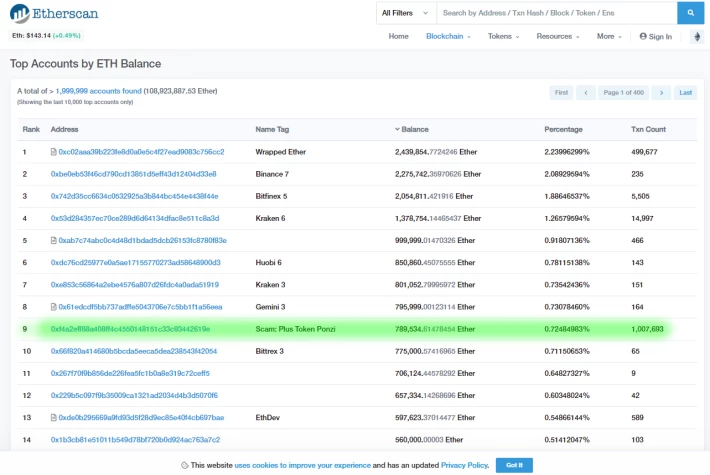Go to next page arrow
The height and width of the screenshot is (475, 710).
(661, 93)
